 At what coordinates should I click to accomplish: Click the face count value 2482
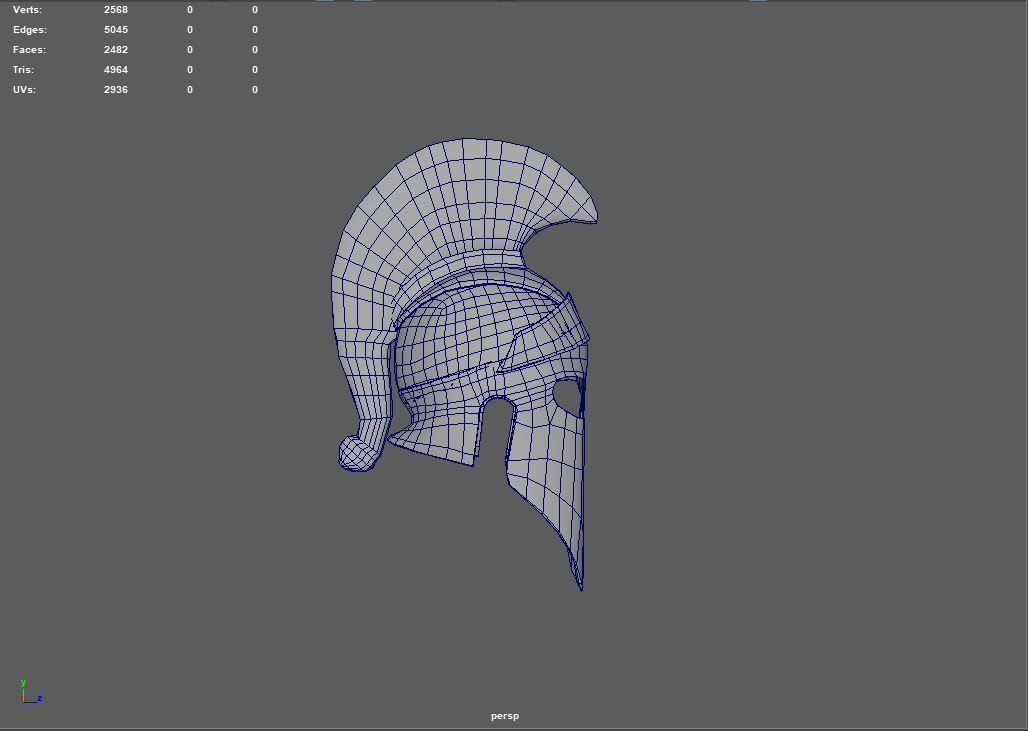point(115,50)
